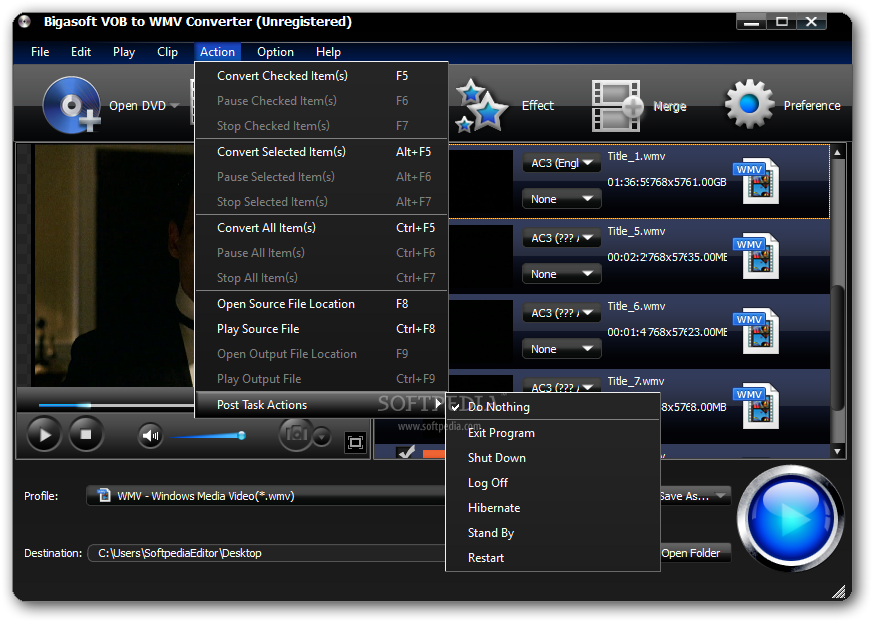Expand the Save As dropdown button
The image size is (873, 622).
coord(694,496)
